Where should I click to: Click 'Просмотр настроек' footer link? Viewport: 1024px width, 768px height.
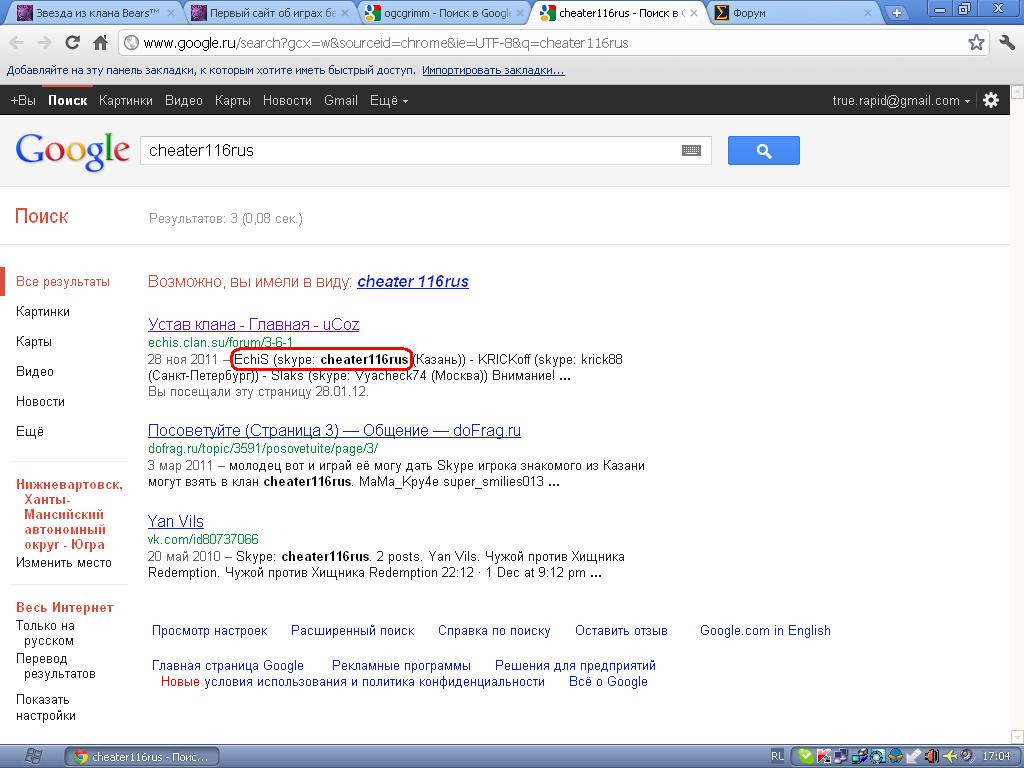tap(210, 630)
